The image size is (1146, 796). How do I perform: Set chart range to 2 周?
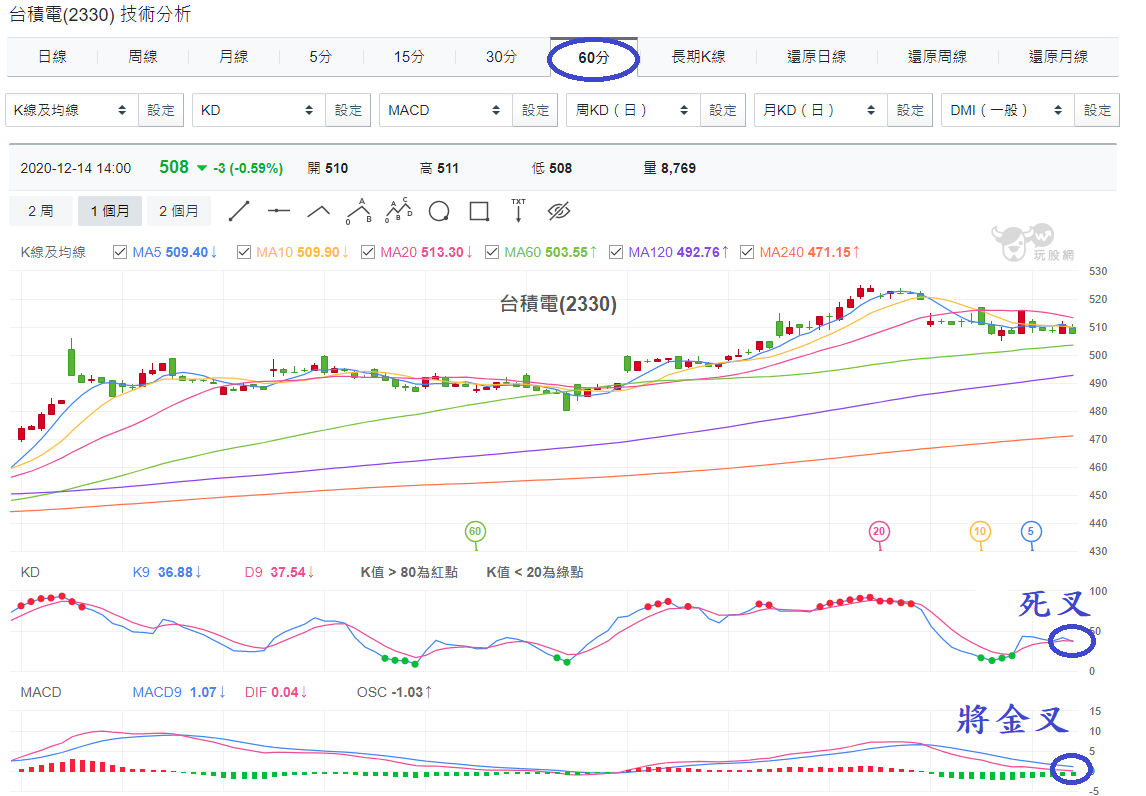pyautogui.click(x=41, y=211)
